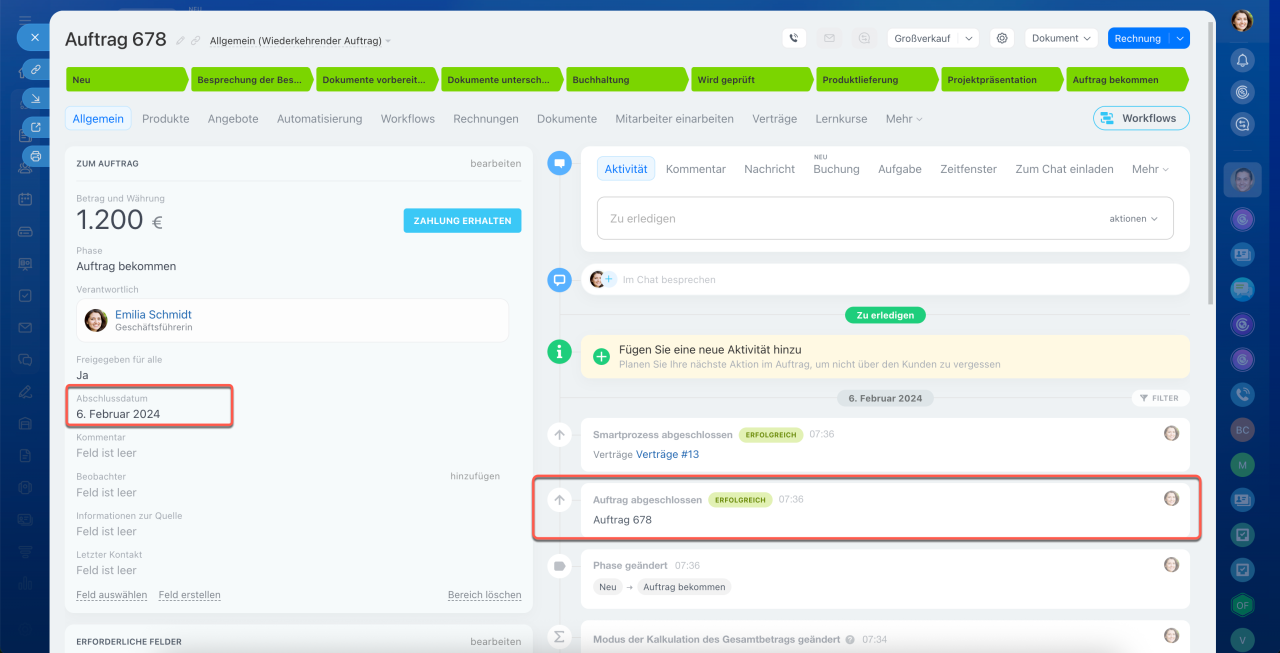Screen dimensions: 1280x653
Task: Click the Workflows button on the right
Action: click(x=1140, y=118)
